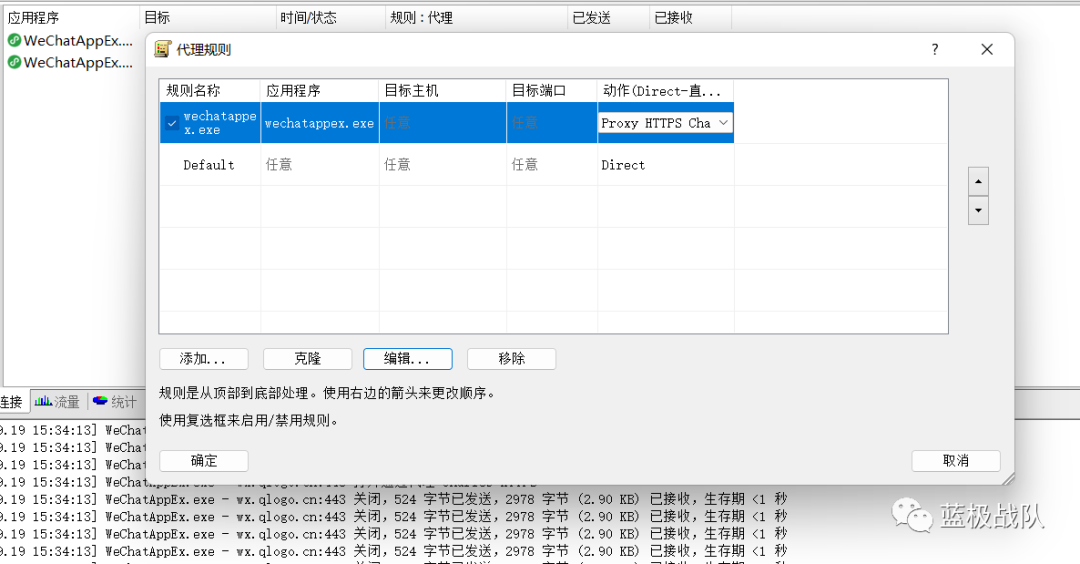Screen dimensions: 1080x564
Task: Click the help question mark in the dialog
Action: coord(935,50)
